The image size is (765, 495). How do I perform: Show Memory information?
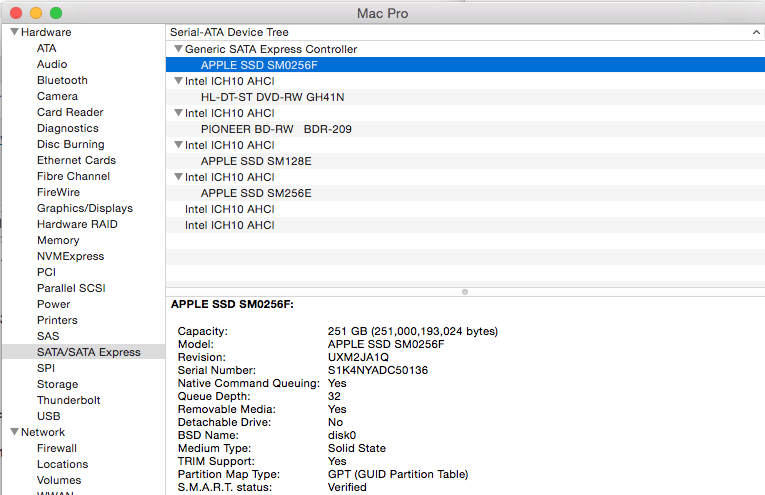[58, 240]
